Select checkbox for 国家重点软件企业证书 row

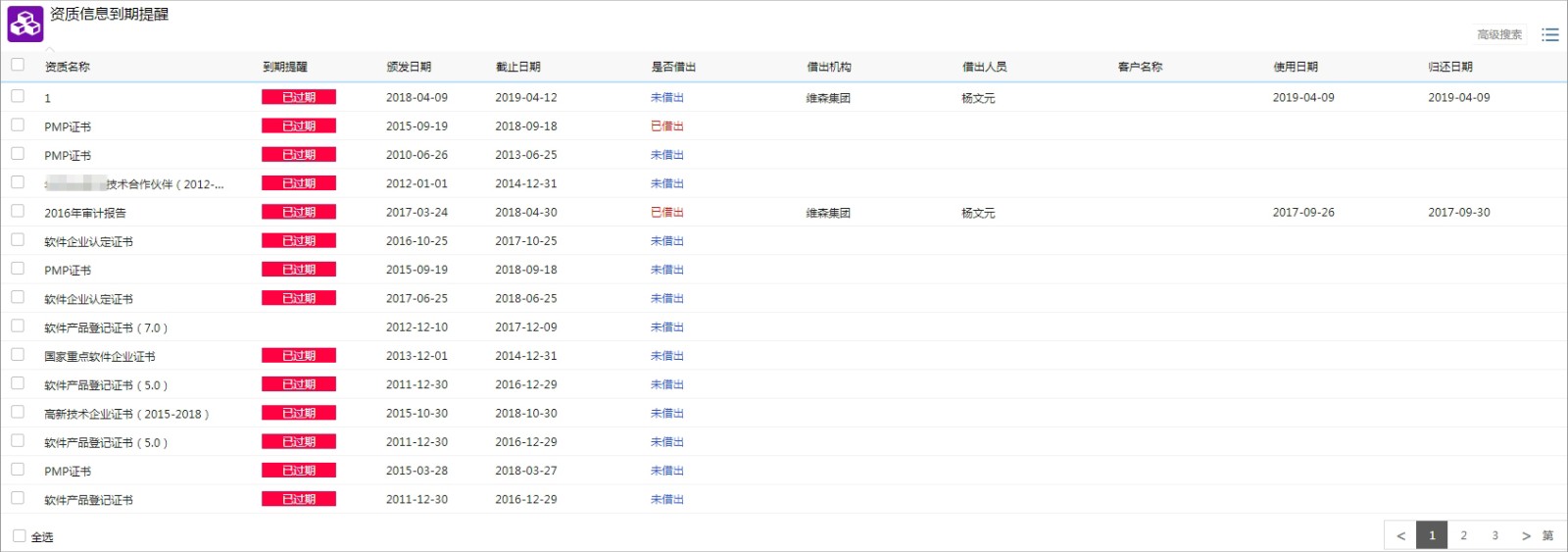click(18, 354)
